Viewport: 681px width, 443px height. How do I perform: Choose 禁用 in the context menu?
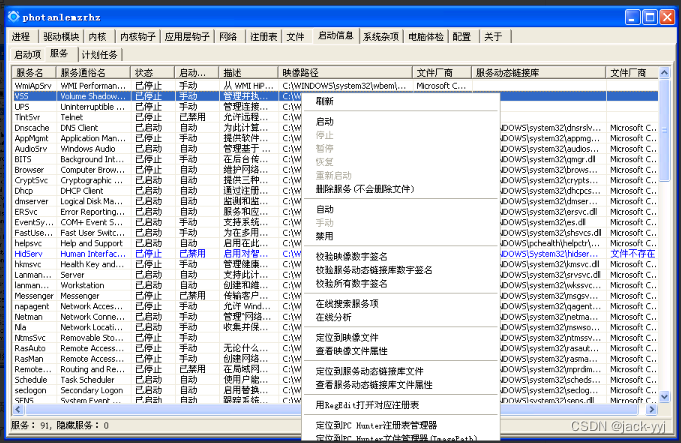coord(400,237)
